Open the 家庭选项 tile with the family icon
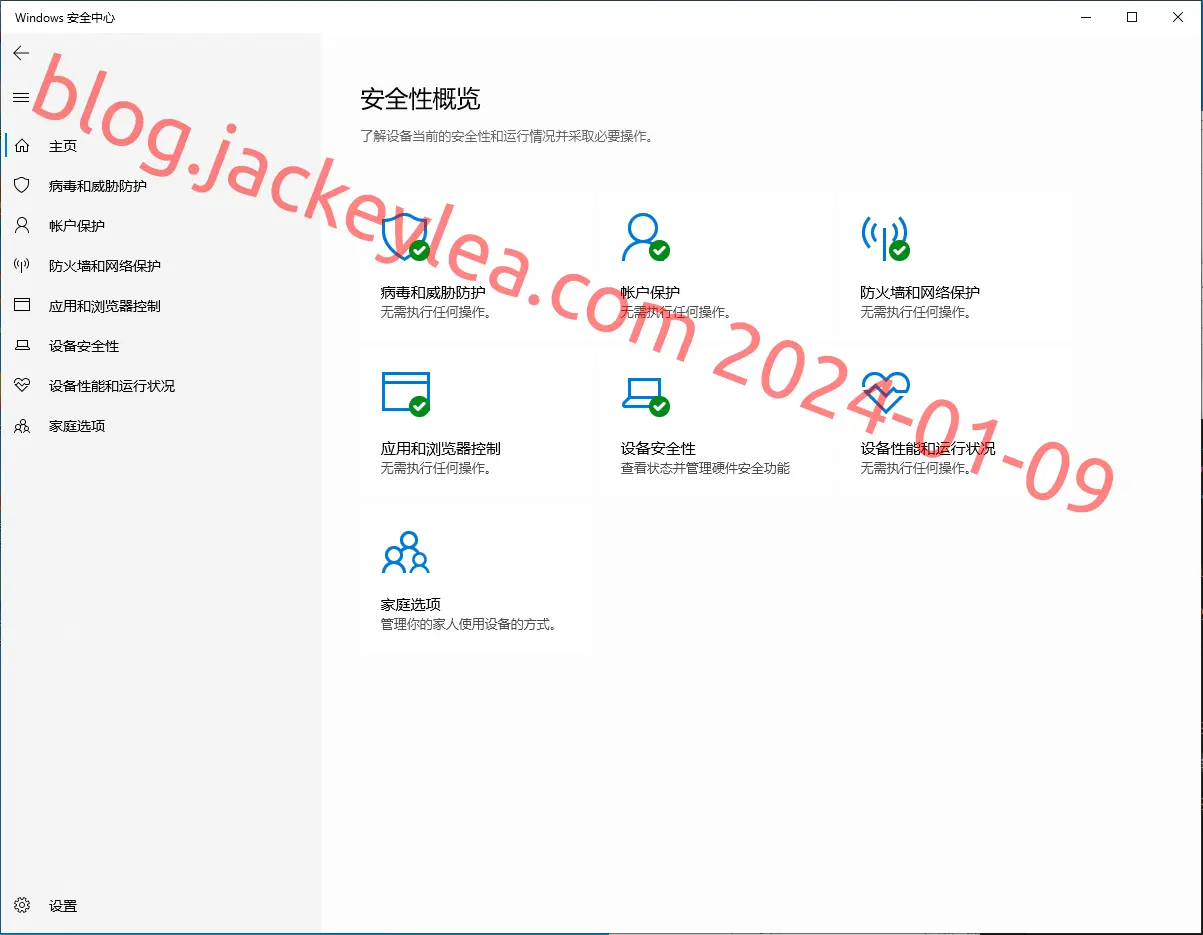The height and width of the screenshot is (935, 1203). 476,577
